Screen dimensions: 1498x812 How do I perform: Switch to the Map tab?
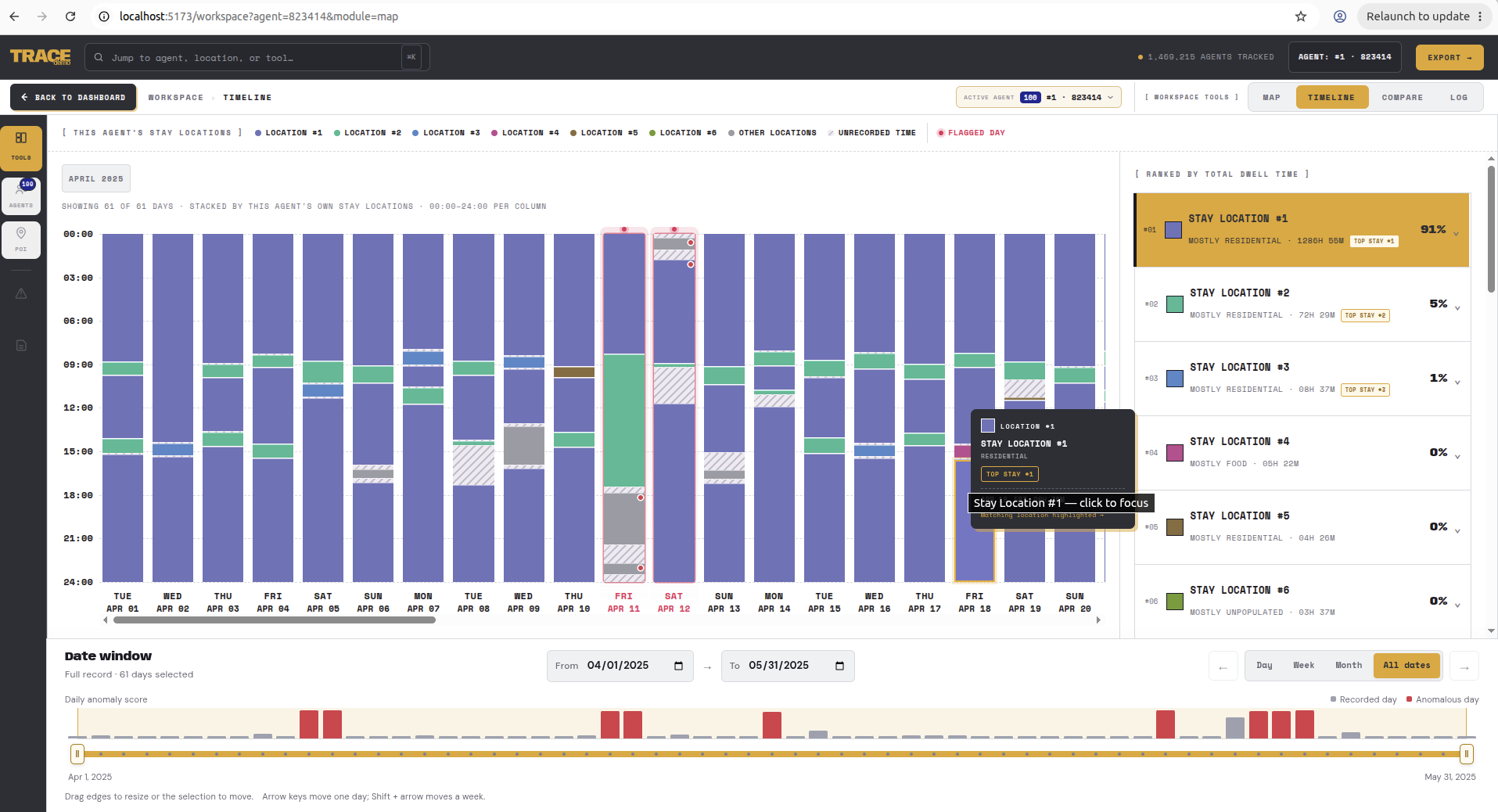1271,98
